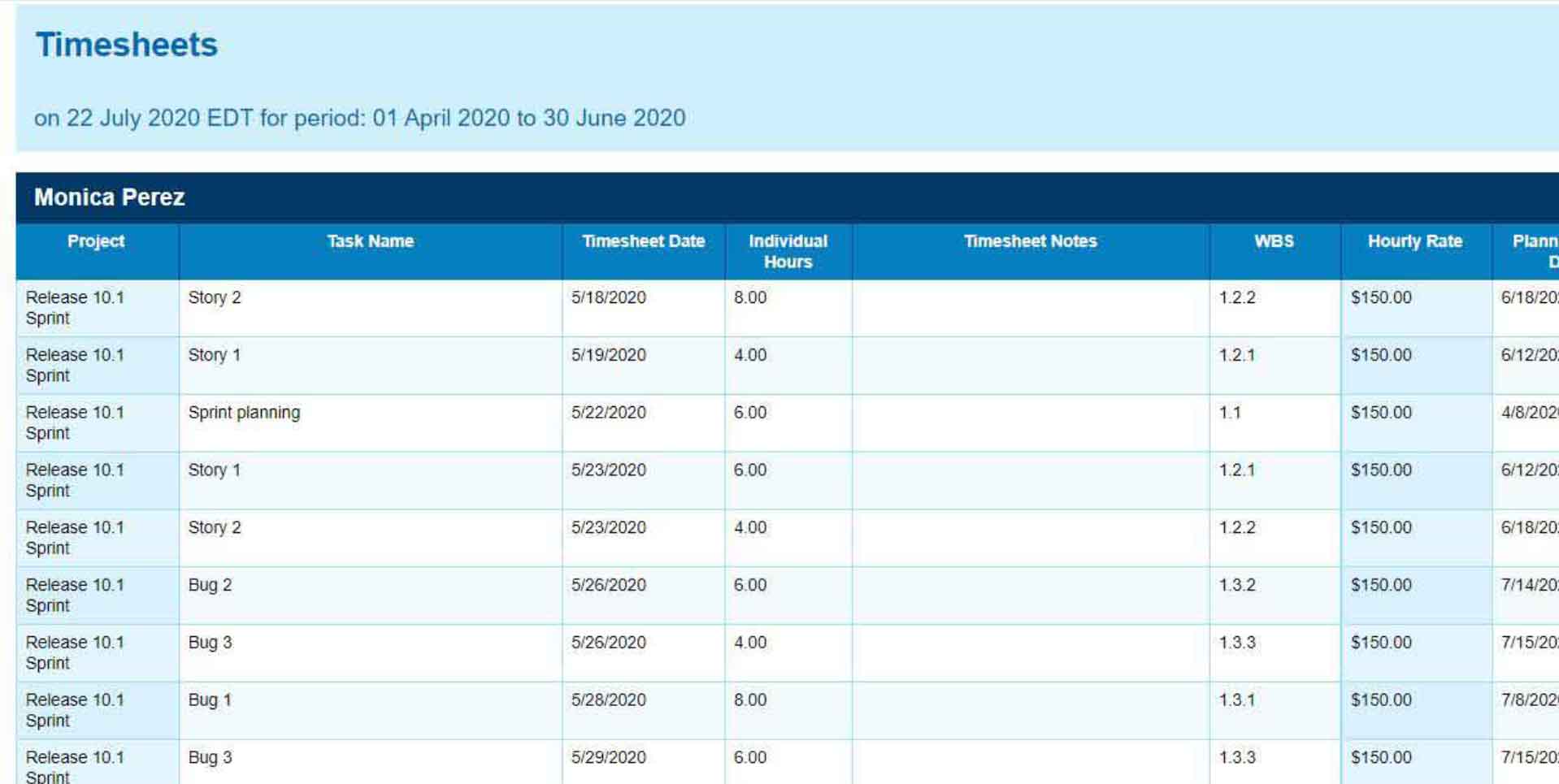Click planned date 4/8/2020 in Sprint planning row

[x=1530, y=413]
